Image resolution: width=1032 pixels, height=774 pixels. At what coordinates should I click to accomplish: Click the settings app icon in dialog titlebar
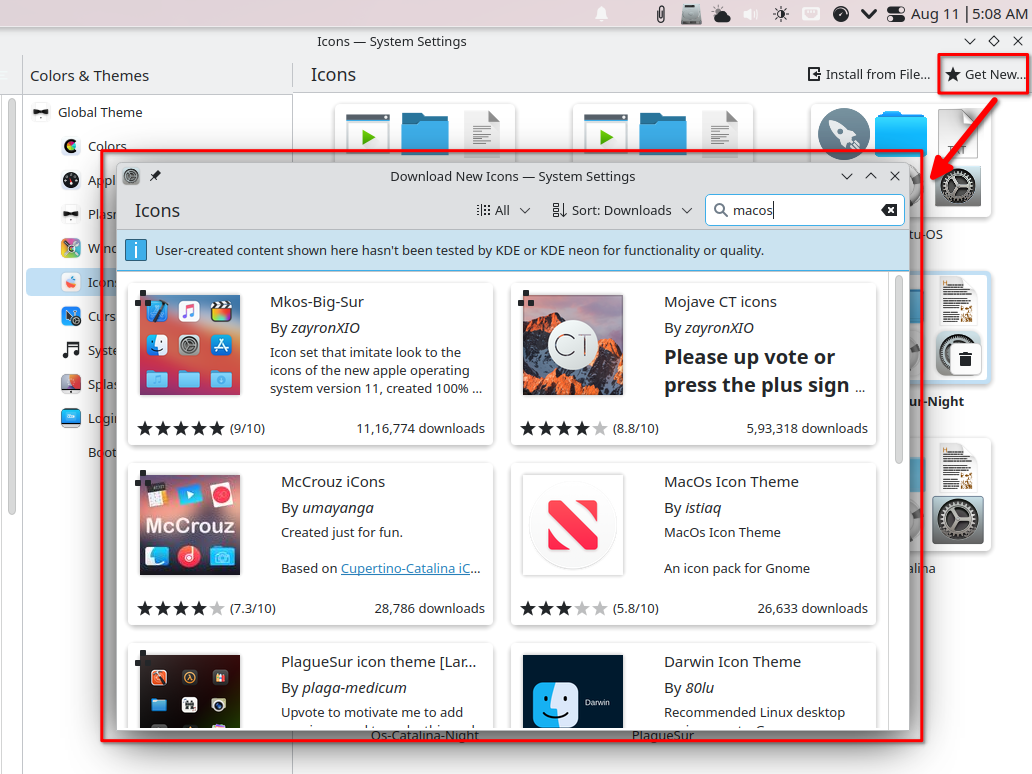(x=132, y=176)
